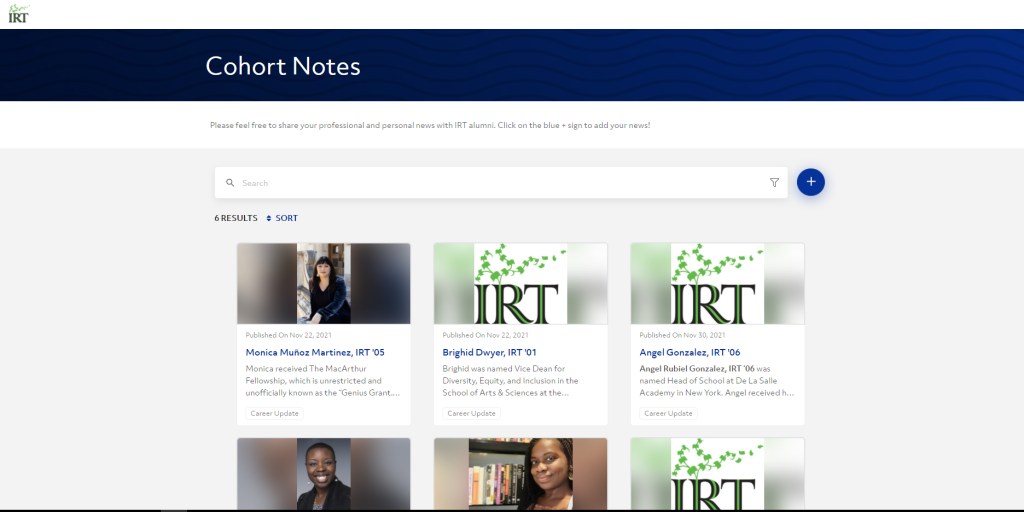
Task: Click the second-row left card portrait photo
Action: coord(323,473)
